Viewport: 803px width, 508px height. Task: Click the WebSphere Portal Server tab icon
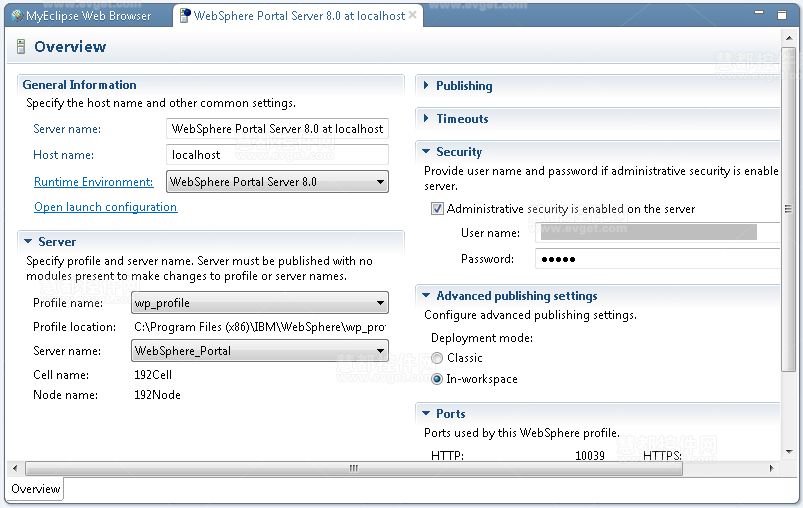pyautogui.click(x=184, y=16)
